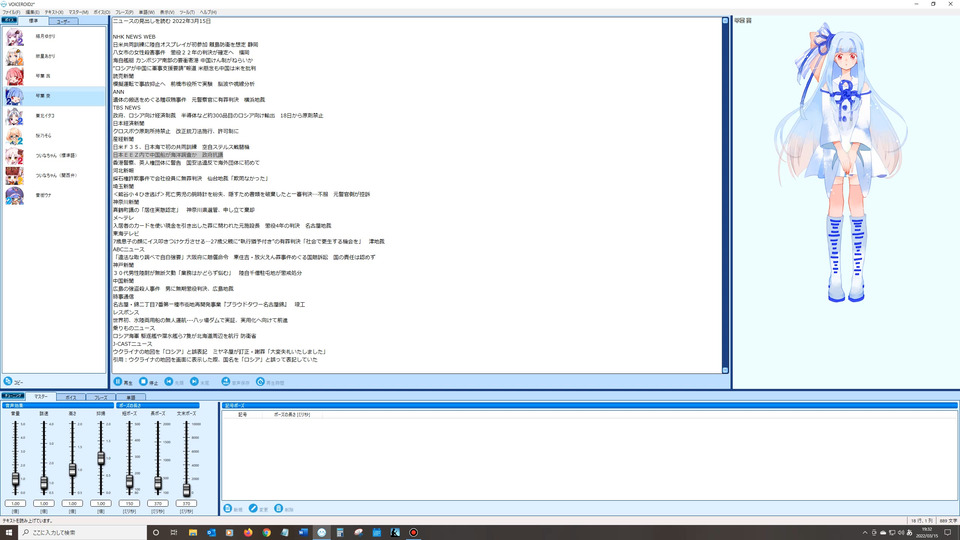Image resolution: width=960 pixels, height=540 pixels.
Task: Click the 音量 value field showing 1.00
Action: 15,503
